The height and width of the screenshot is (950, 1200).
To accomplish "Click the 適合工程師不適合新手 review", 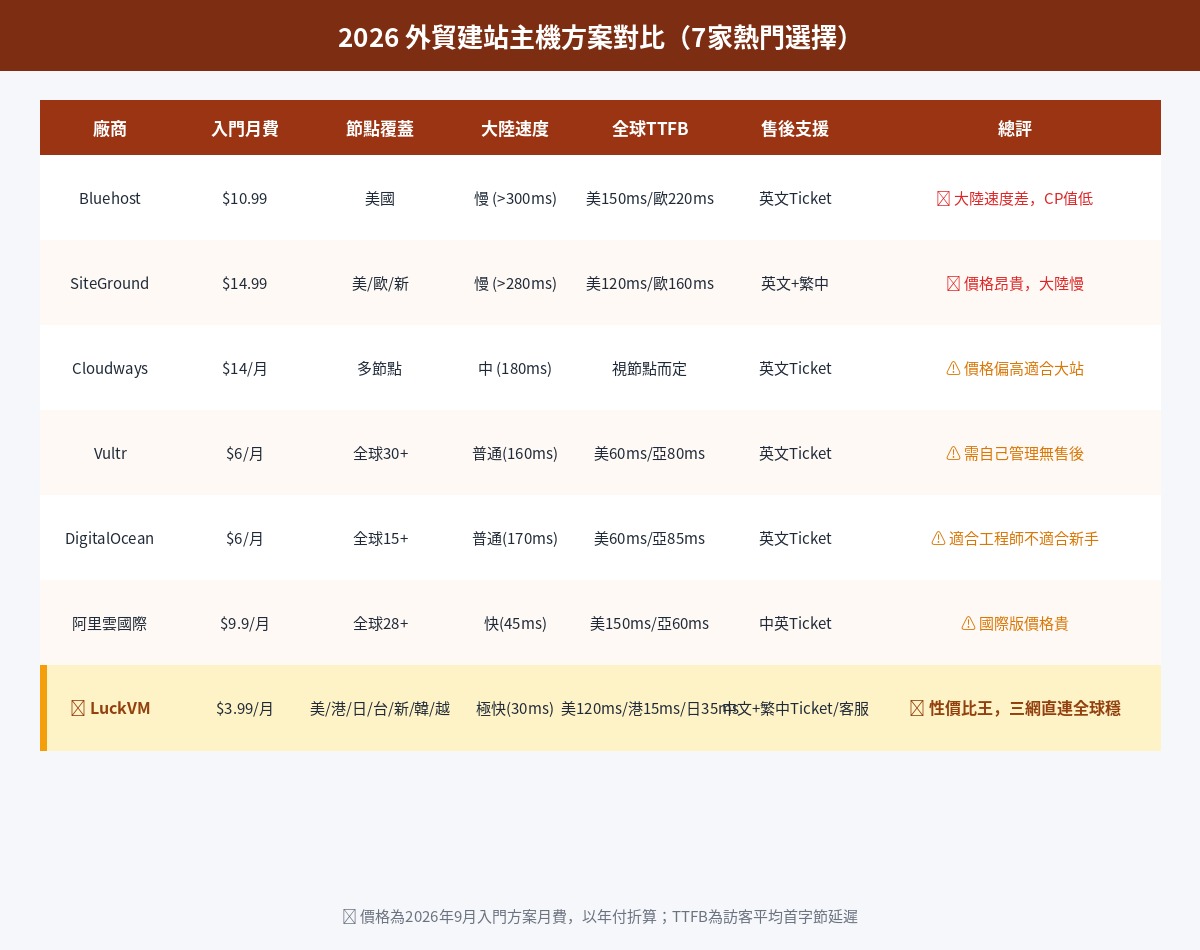I will pyautogui.click(x=1015, y=538).
